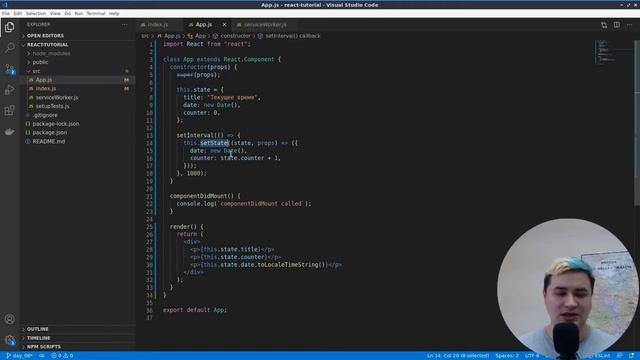Click the synchronize changes status icon
The width and height of the screenshot is (640, 360).
(x=42, y=356)
